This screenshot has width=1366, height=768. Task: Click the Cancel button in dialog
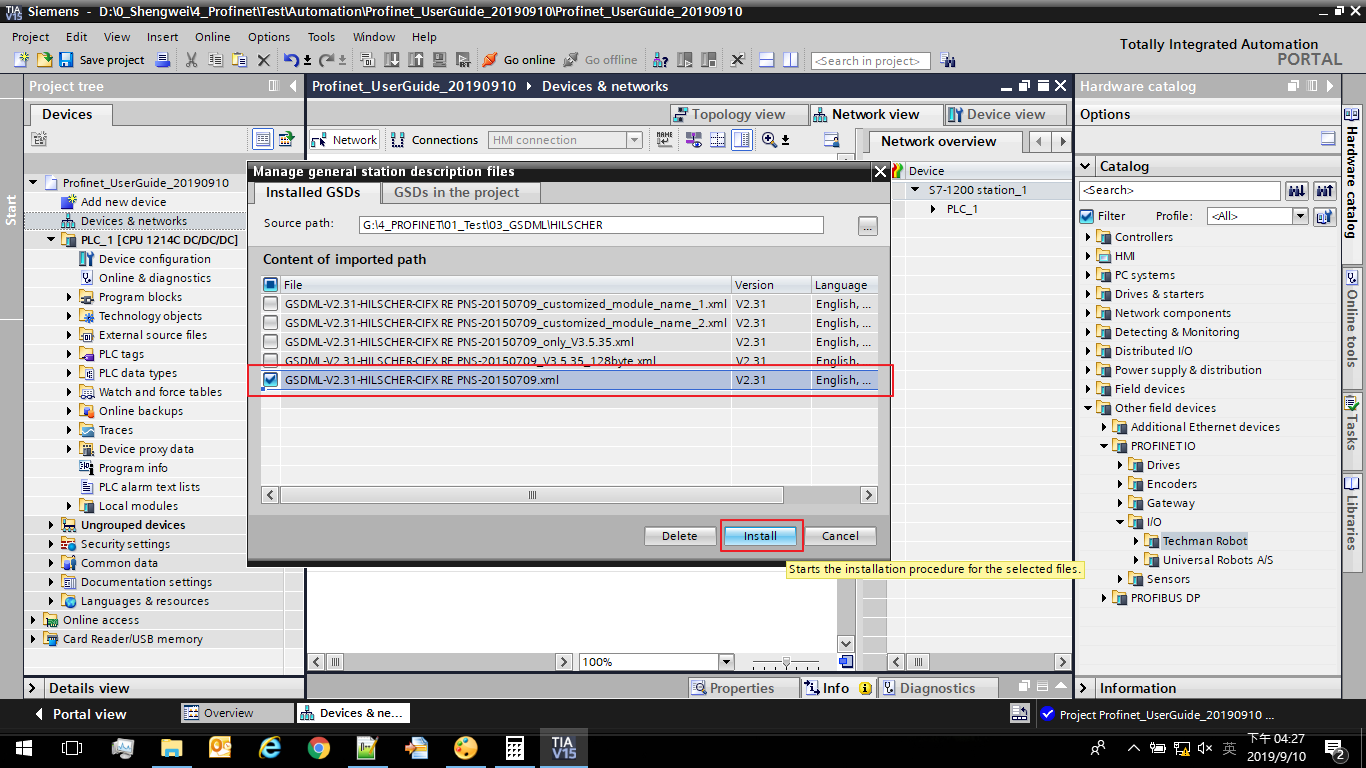coord(840,536)
